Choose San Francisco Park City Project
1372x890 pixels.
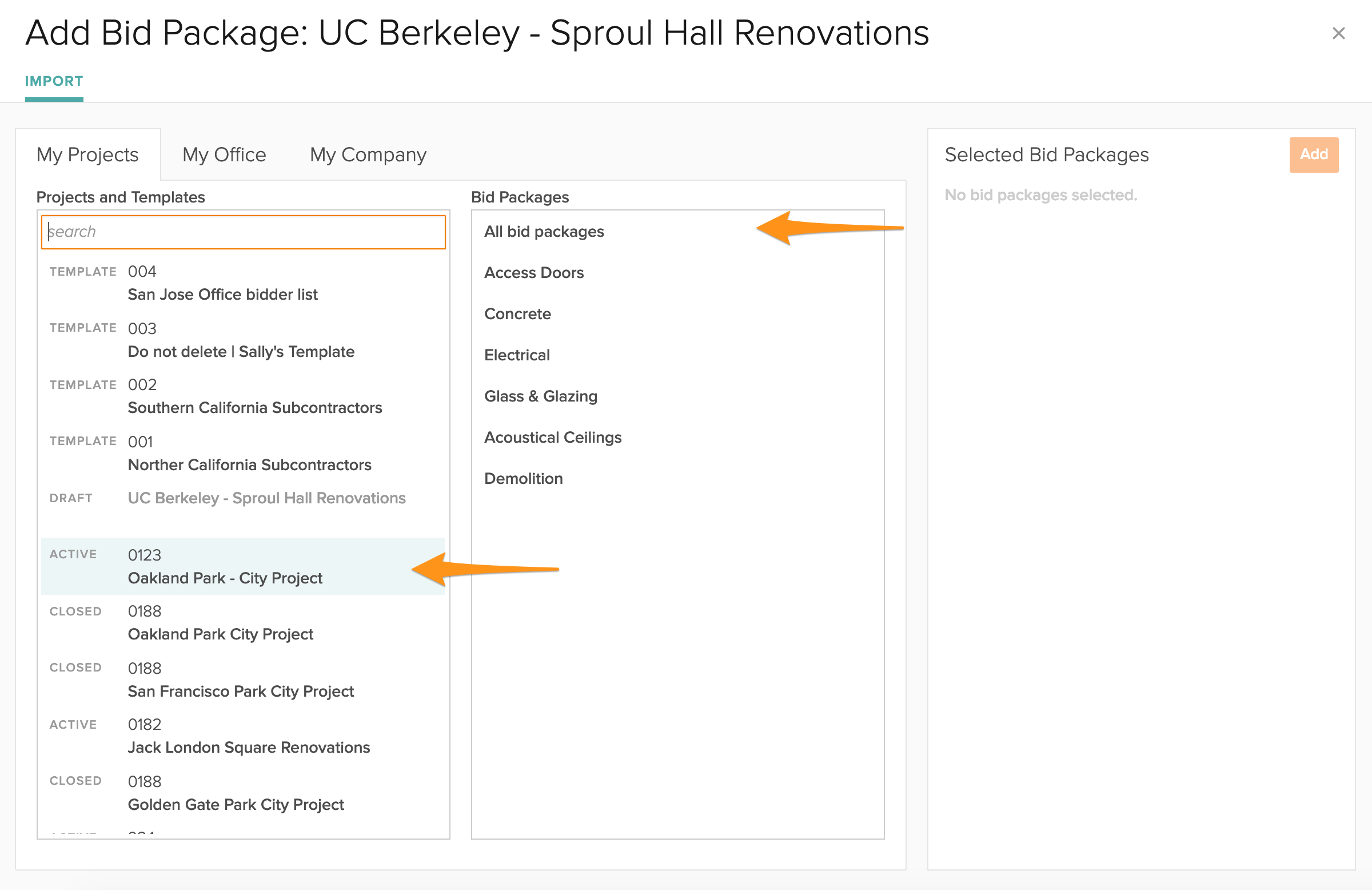(241, 680)
